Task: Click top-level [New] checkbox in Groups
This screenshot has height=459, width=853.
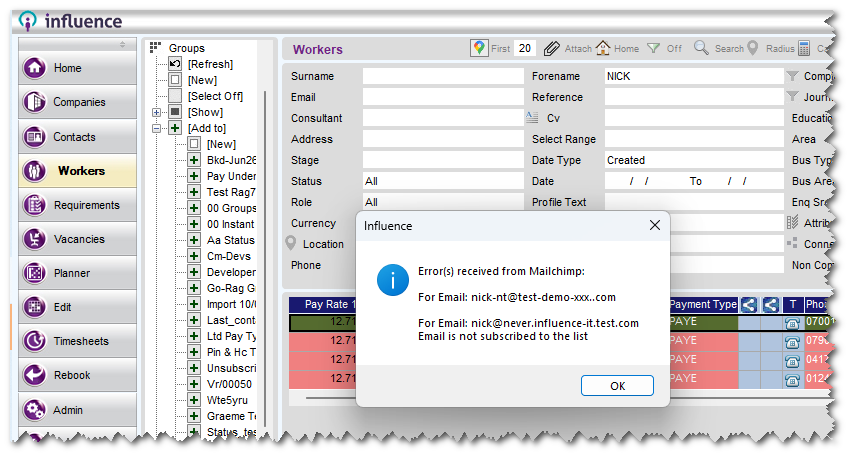Action: point(175,80)
